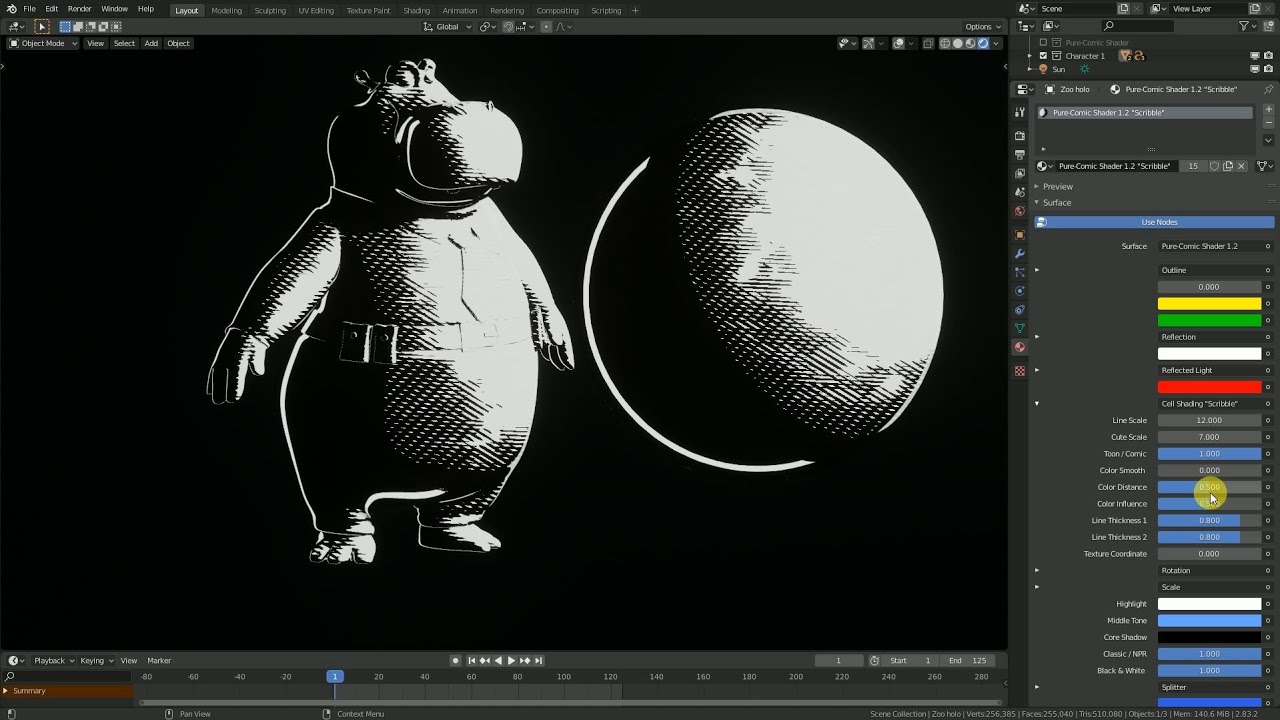Open Modifier properties wrench tab
The width and height of the screenshot is (1280, 720).
pyautogui.click(x=1020, y=254)
